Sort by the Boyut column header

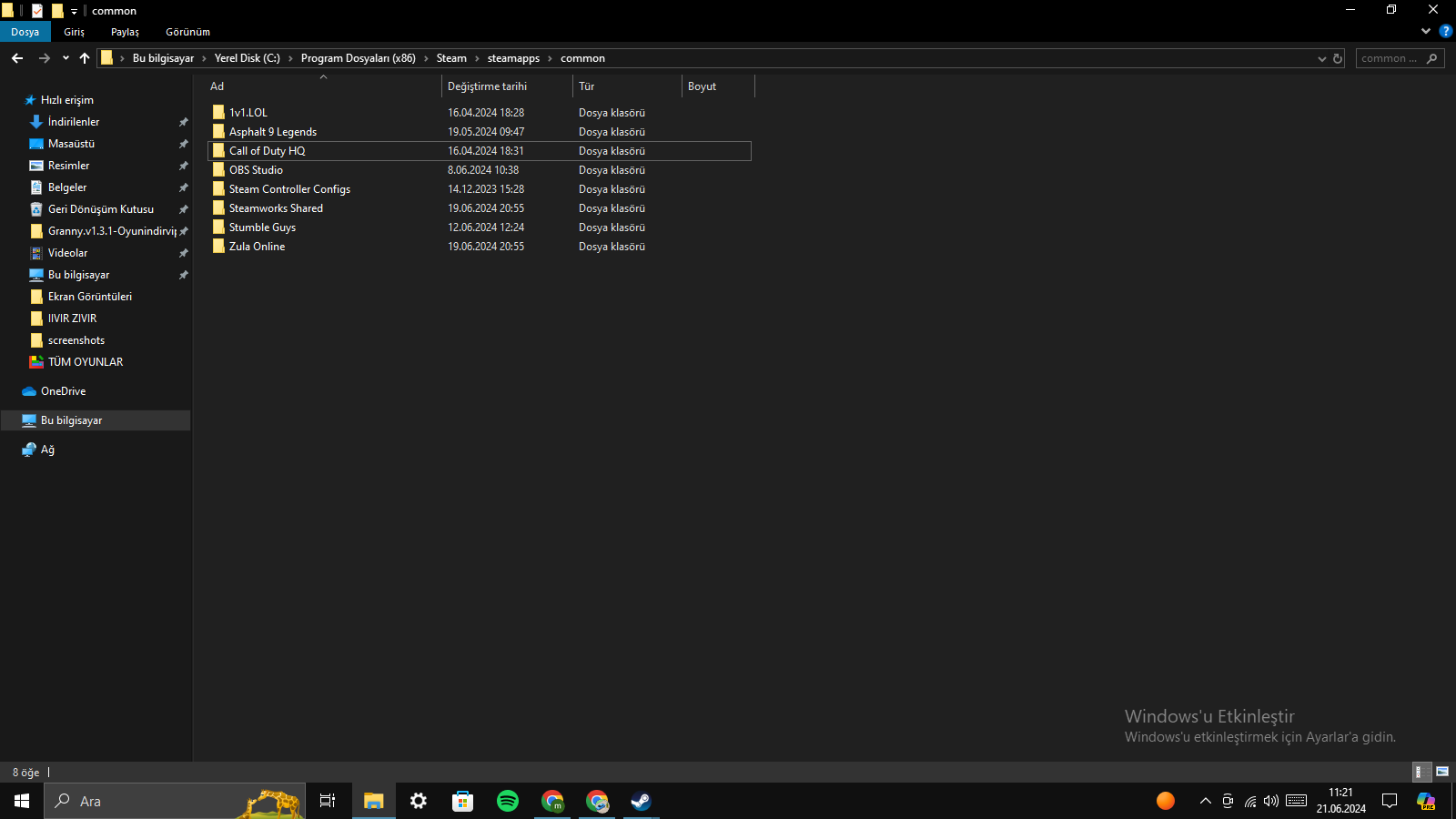click(718, 86)
